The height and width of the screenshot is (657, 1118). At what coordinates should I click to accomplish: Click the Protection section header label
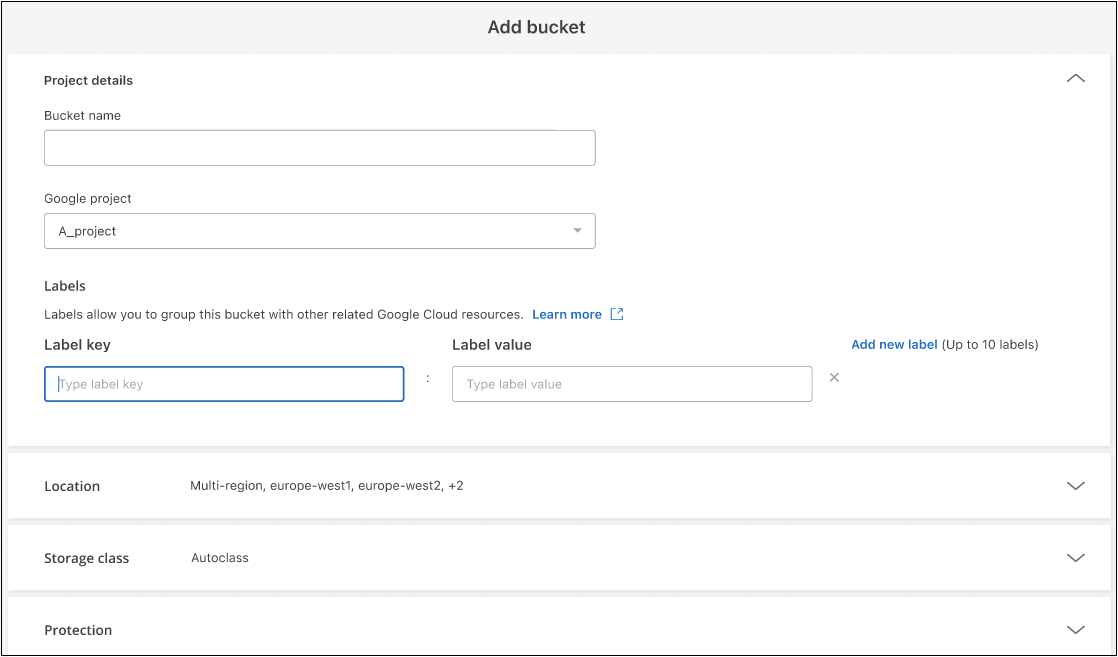tap(78, 630)
